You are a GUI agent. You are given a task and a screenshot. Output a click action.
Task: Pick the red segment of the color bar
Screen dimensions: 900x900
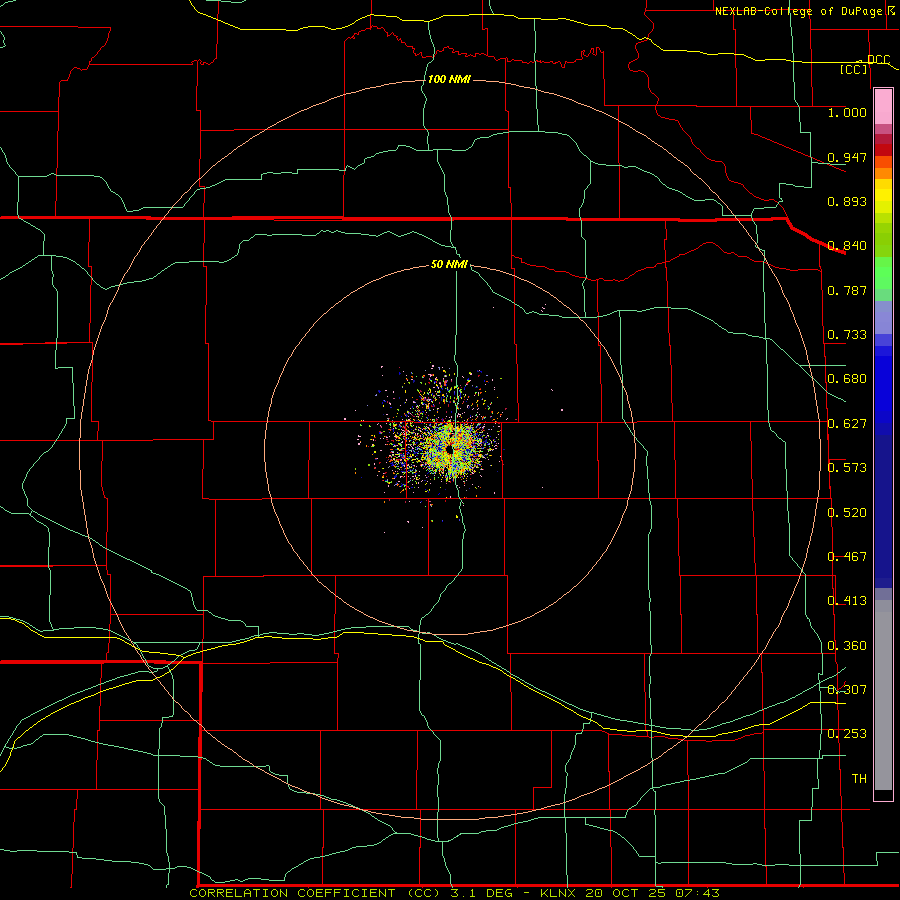(883, 150)
